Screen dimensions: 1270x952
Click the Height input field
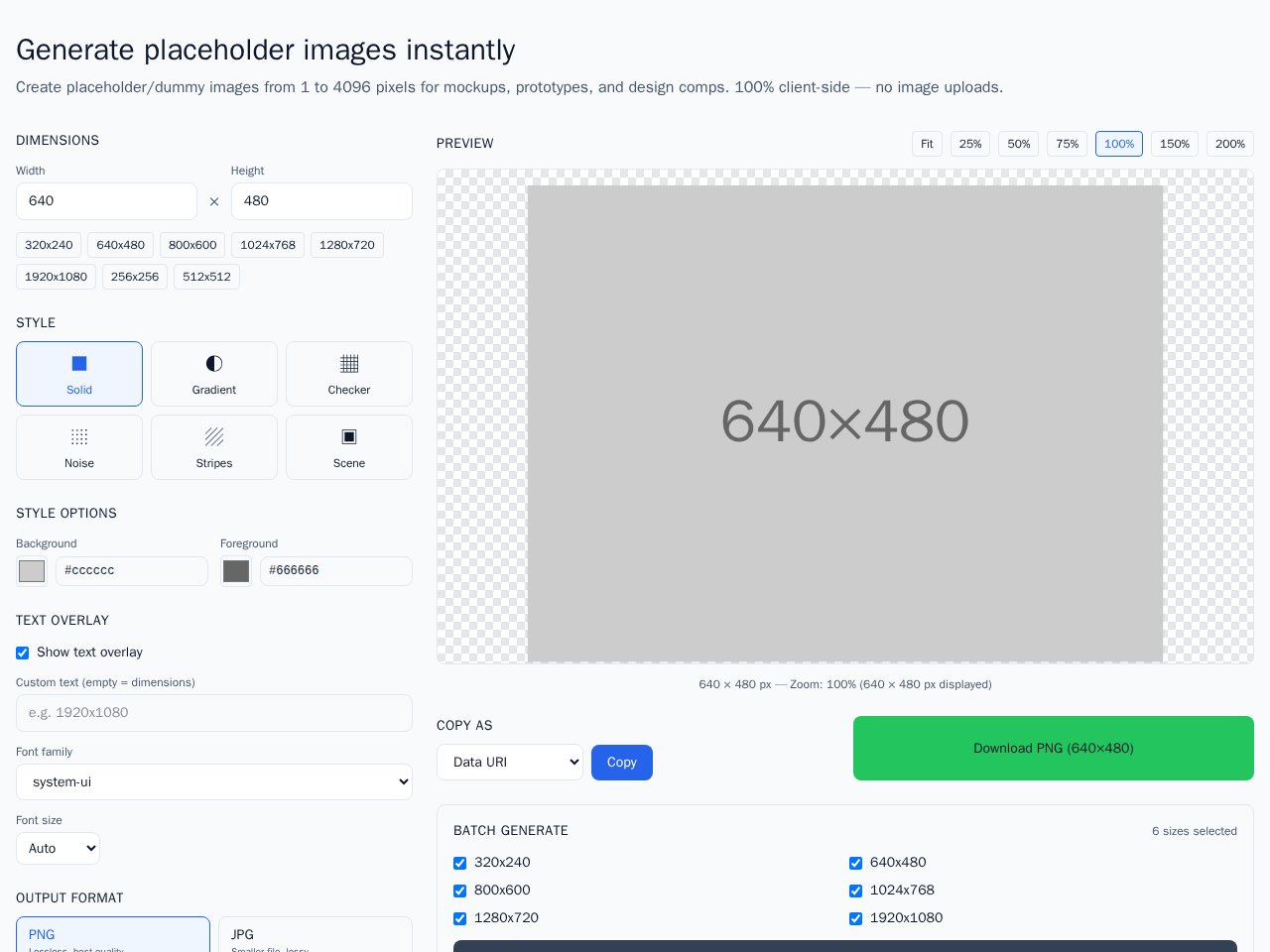coord(321,201)
